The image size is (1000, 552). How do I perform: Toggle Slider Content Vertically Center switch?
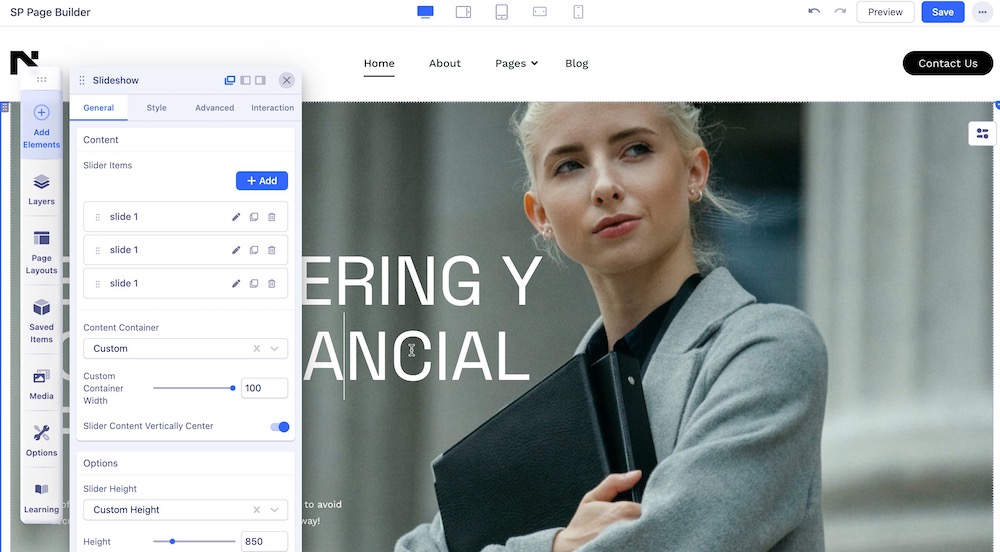[279, 427]
